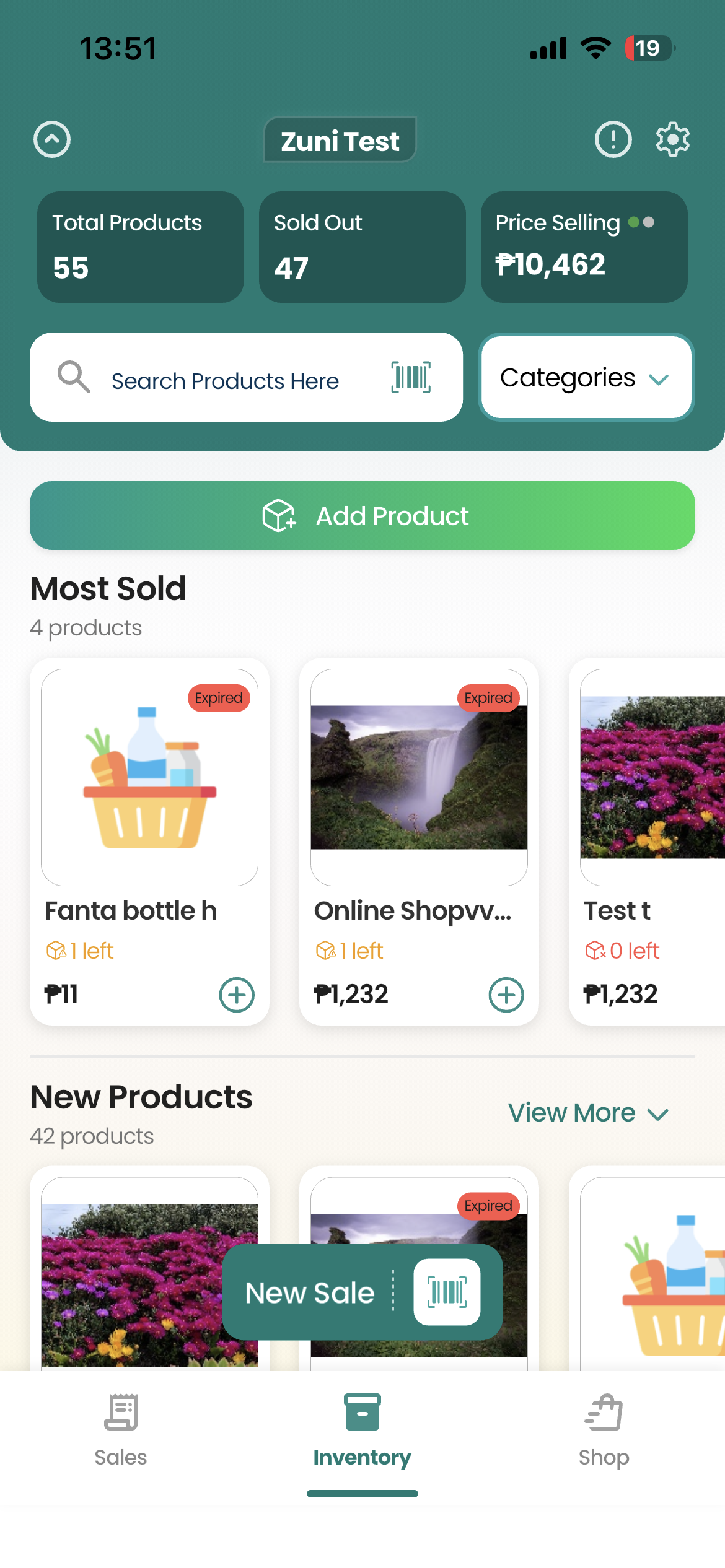Open the Zuni Test store selector
725x1568 pixels.
(x=340, y=141)
